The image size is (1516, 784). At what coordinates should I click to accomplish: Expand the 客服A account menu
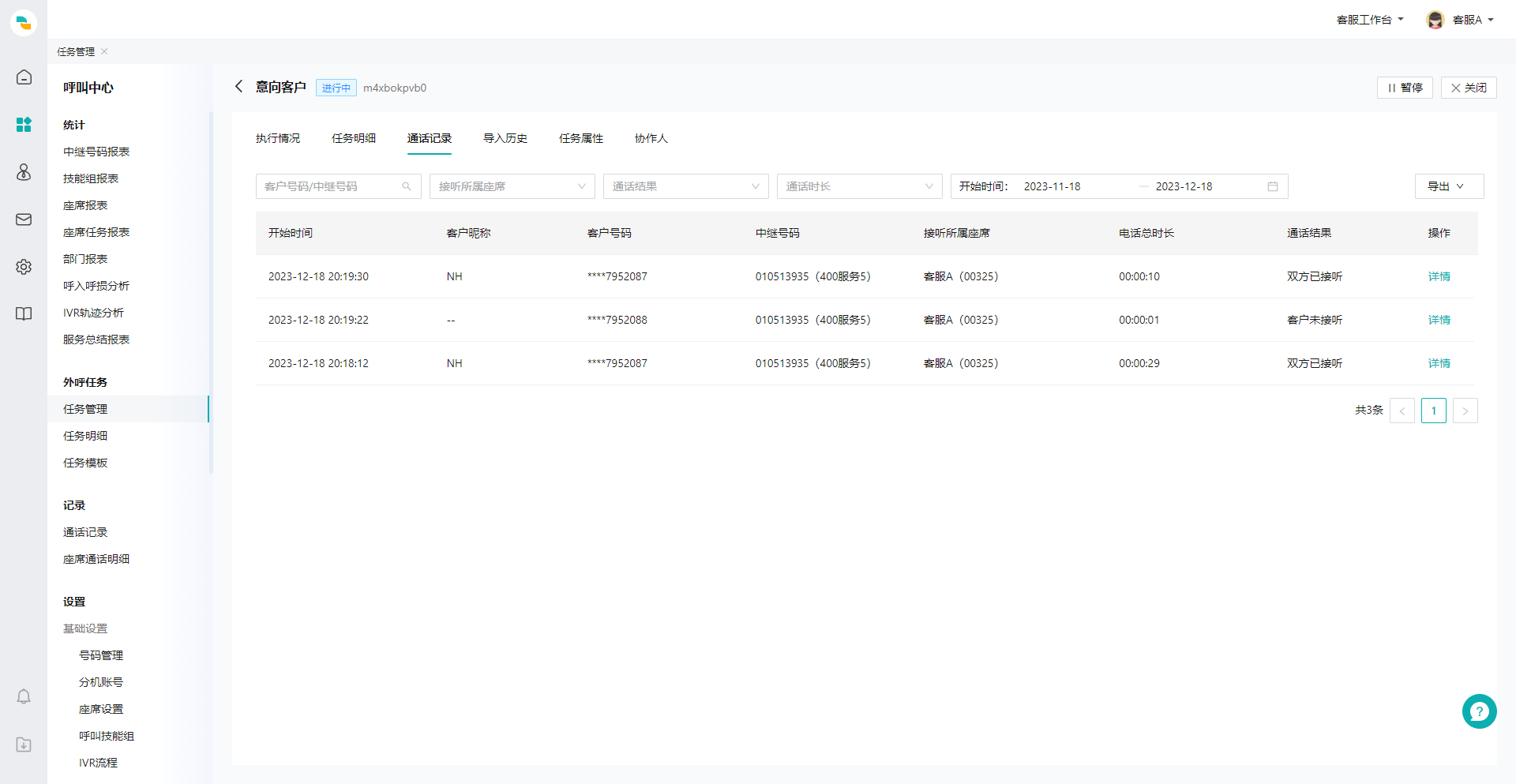[x=1473, y=20]
